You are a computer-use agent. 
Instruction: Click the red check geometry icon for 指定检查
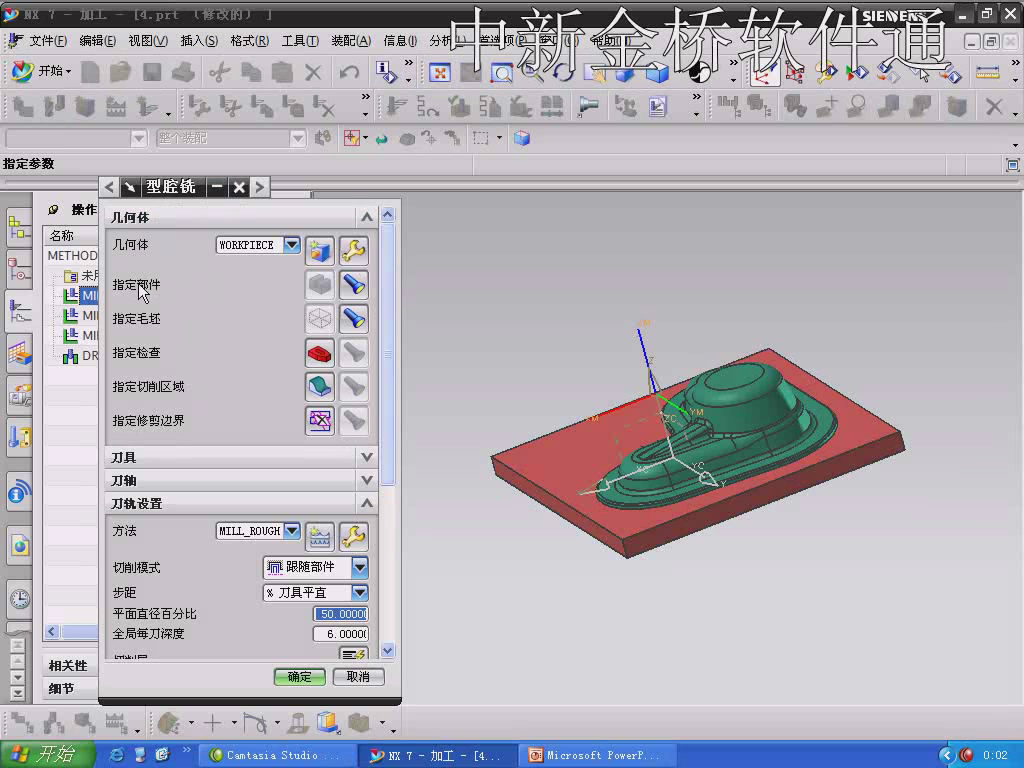319,353
